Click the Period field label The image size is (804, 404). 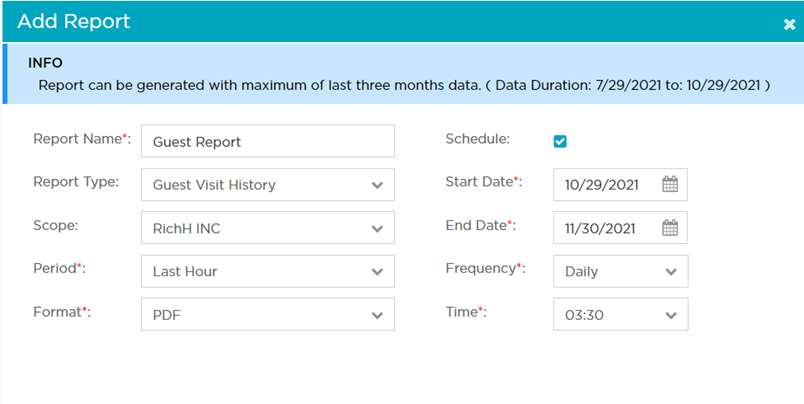click(58, 268)
